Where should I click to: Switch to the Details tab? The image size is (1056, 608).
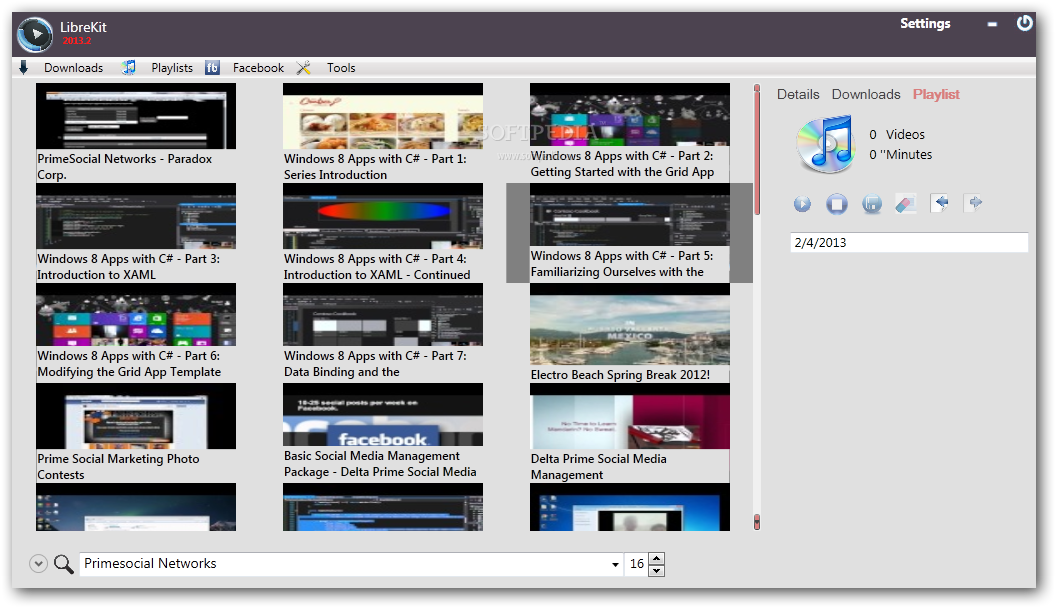tap(798, 94)
